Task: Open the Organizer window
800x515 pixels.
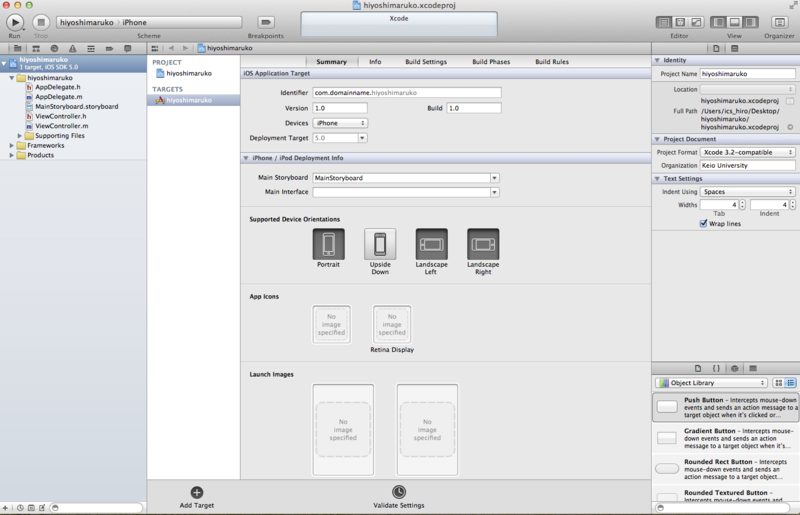Action: point(779,22)
